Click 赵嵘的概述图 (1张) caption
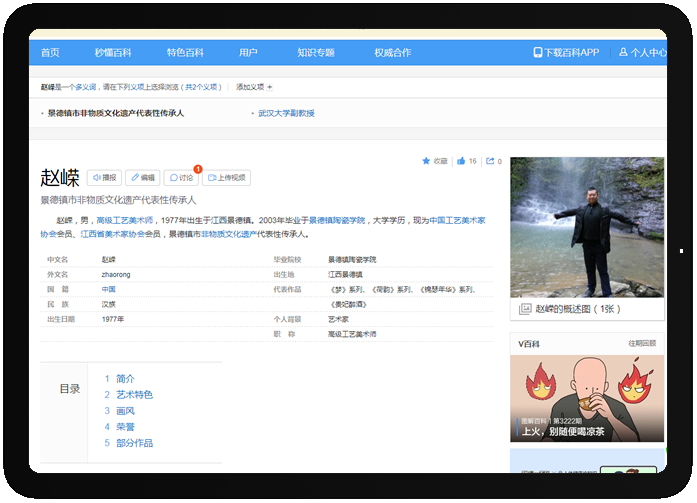The width and height of the screenshot is (697, 503). [x=577, y=309]
